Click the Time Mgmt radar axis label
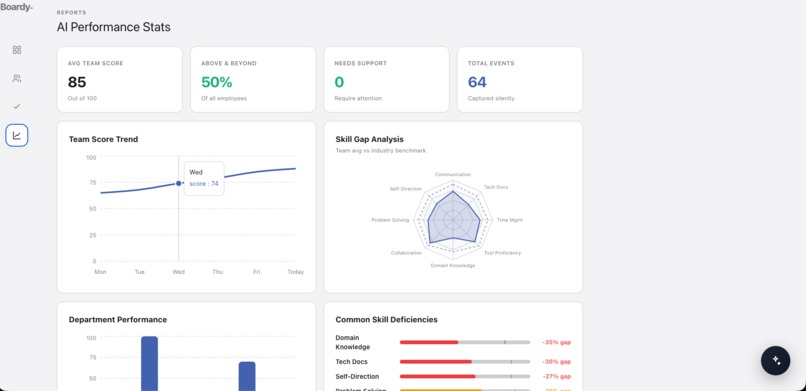This screenshot has height=391, width=806. pyautogui.click(x=509, y=220)
